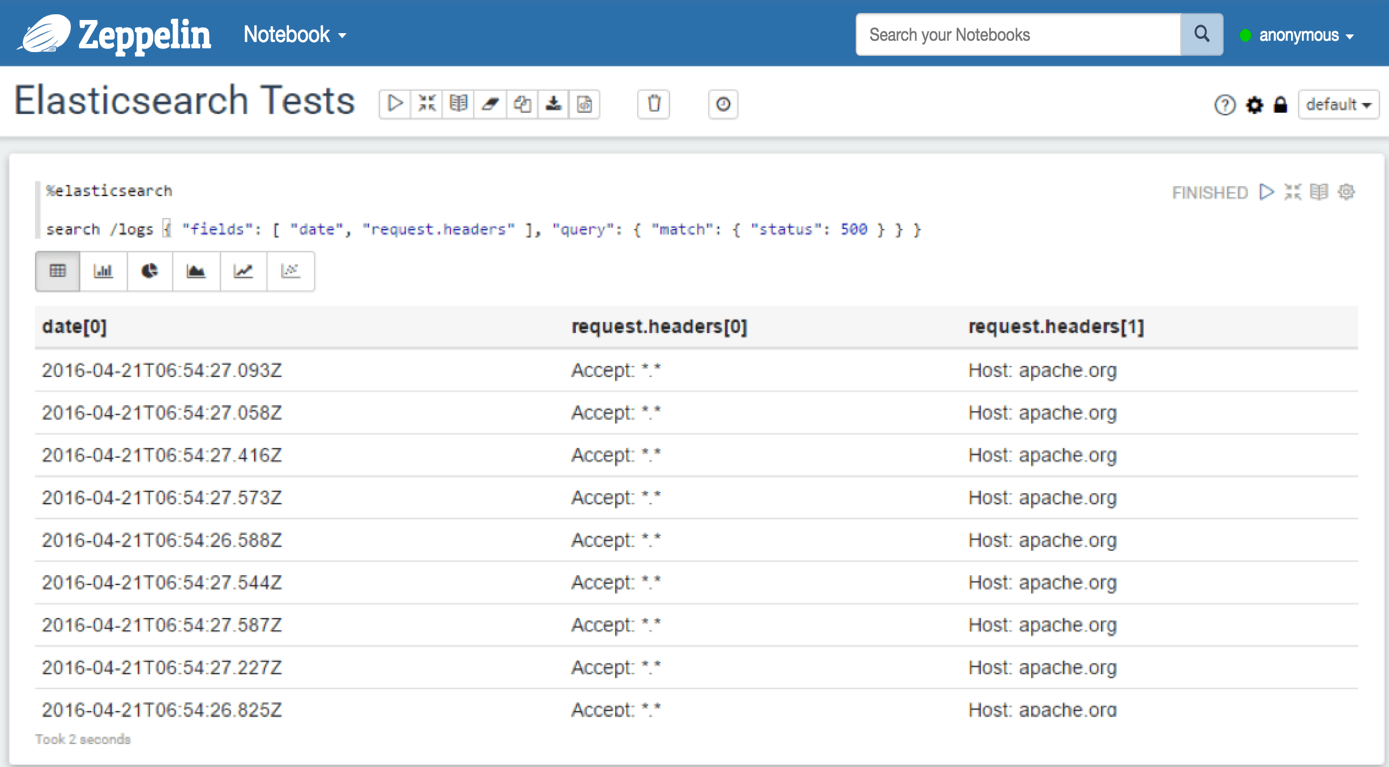1389x767 pixels.
Task: Switch to the table visualization tab
Action: [57, 271]
